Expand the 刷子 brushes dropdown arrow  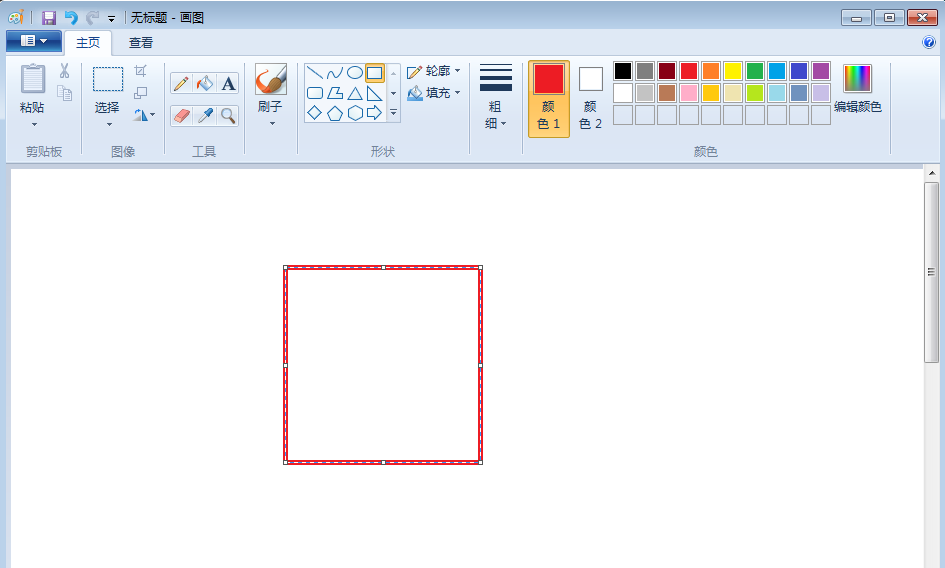[272, 124]
